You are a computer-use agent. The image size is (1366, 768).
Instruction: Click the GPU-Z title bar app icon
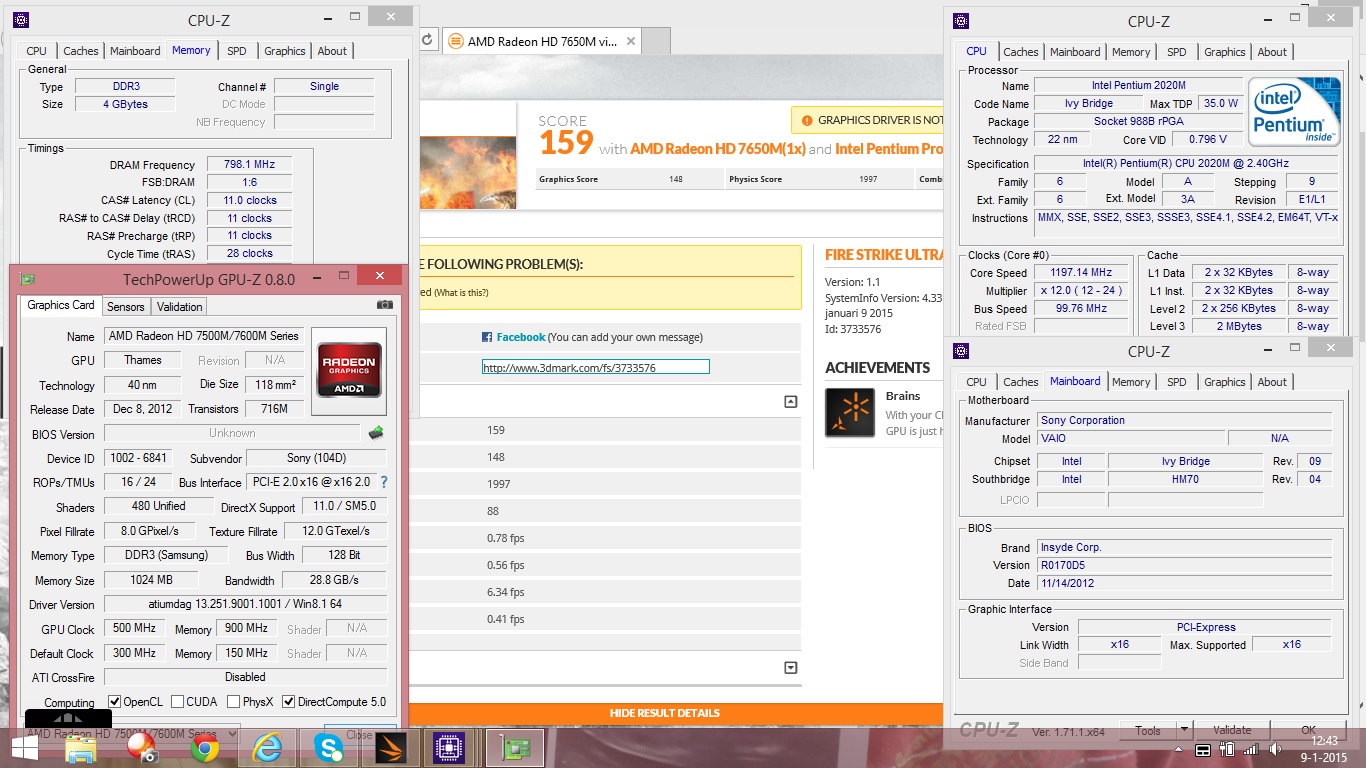(x=28, y=279)
